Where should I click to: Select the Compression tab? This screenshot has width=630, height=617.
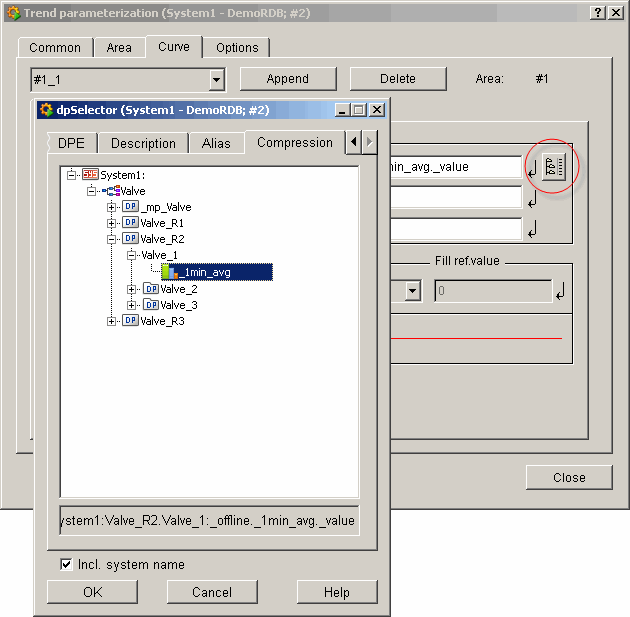pos(295,142)
